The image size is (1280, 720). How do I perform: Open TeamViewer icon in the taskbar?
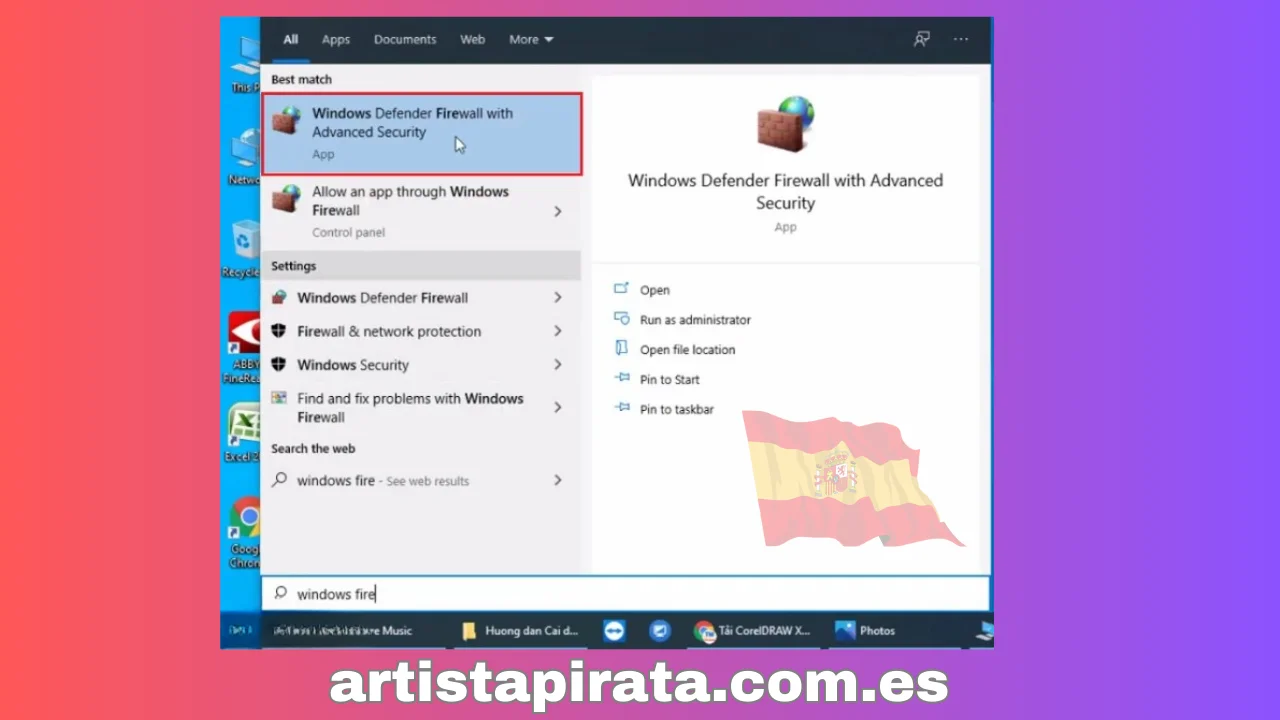[614, 631]
